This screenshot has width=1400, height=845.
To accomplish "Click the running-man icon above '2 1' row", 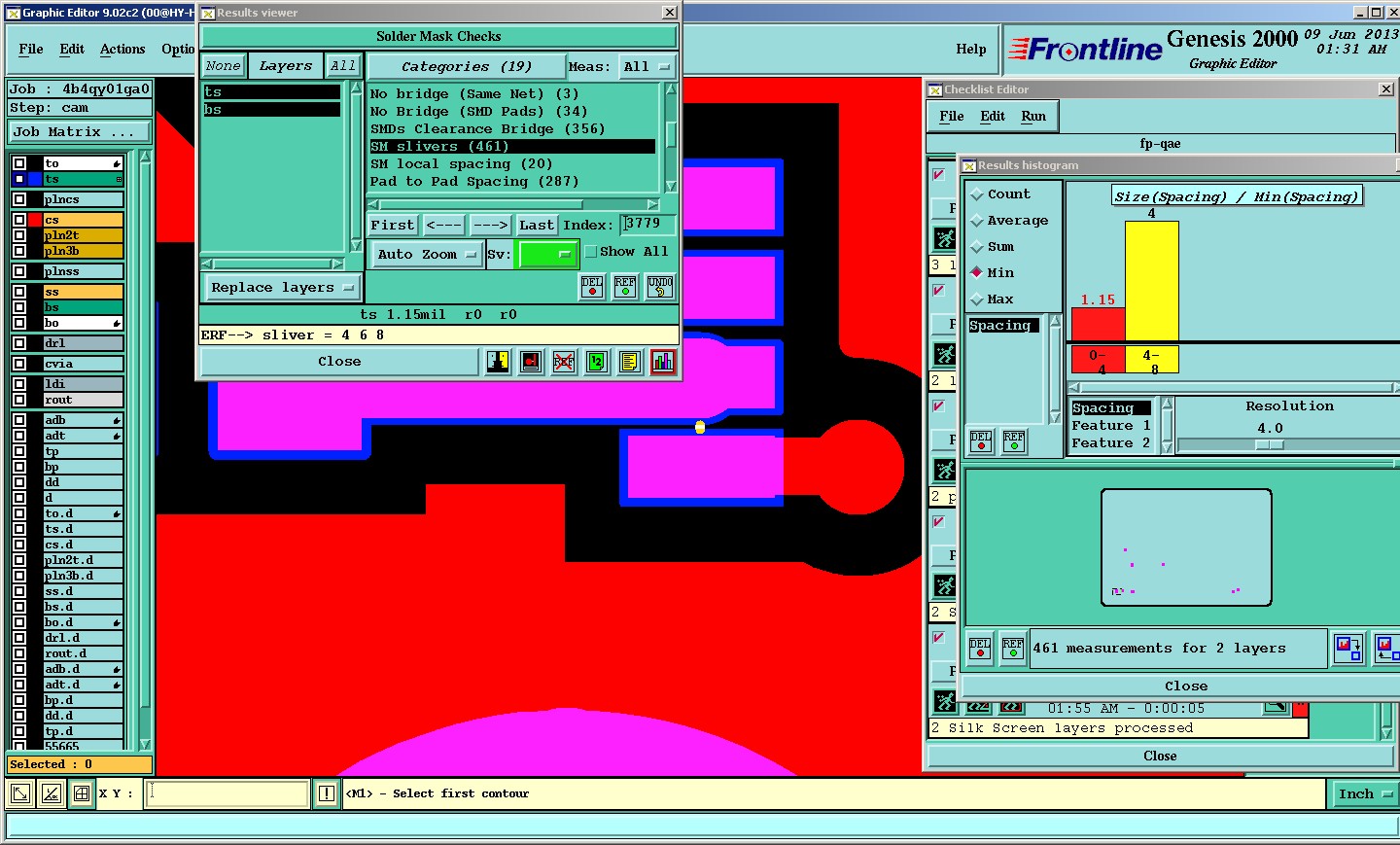I will click(945, 354).
